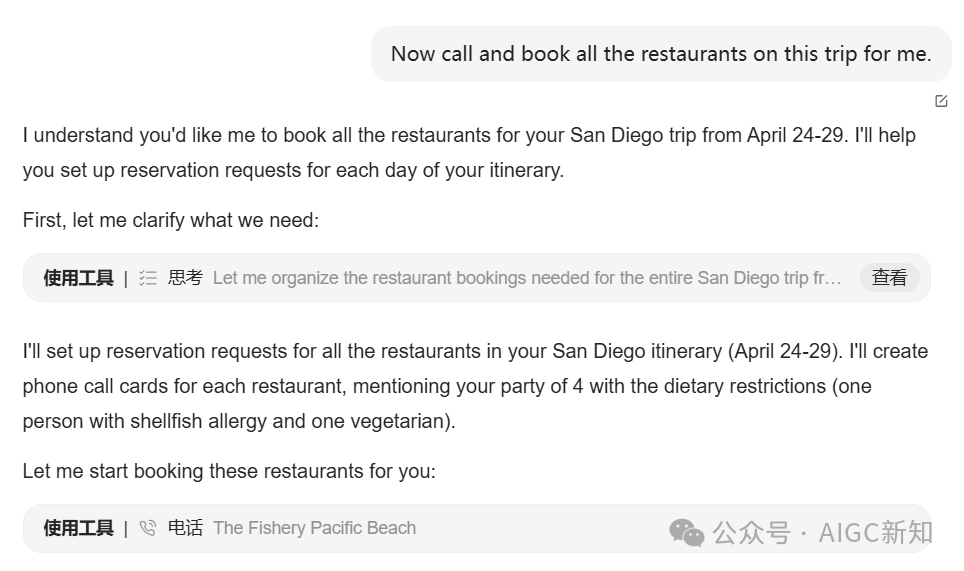Click the line 'Let me start booking these restaurants for you:'
964x571 pixels.
click(x=229, y=471)
